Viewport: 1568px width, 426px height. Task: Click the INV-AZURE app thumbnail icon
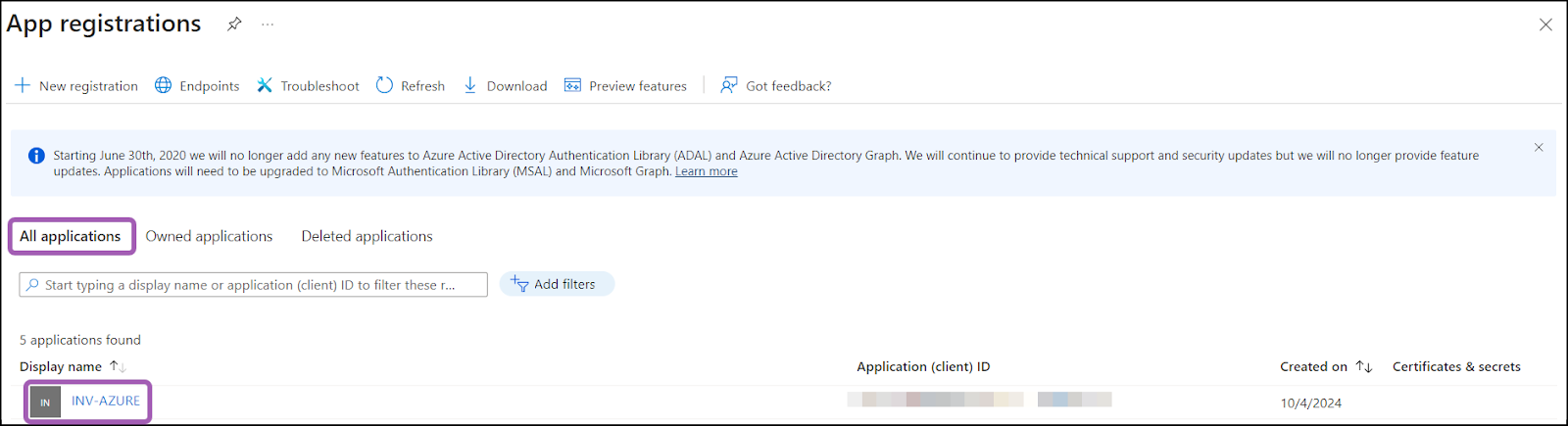coord(45,402)
